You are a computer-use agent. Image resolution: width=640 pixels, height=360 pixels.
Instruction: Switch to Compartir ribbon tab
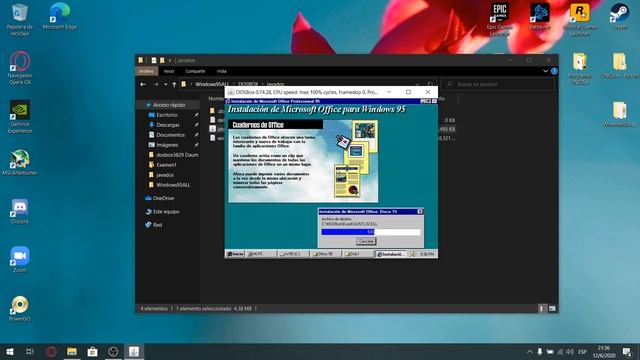click(195, 71)
